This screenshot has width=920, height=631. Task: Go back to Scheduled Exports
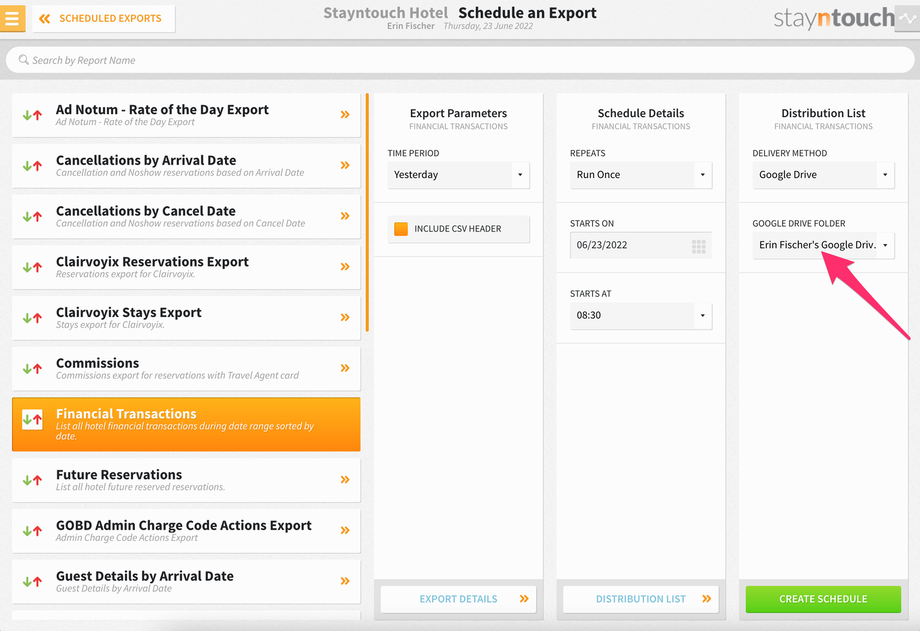pyautogui.click(x=103, y=19)
